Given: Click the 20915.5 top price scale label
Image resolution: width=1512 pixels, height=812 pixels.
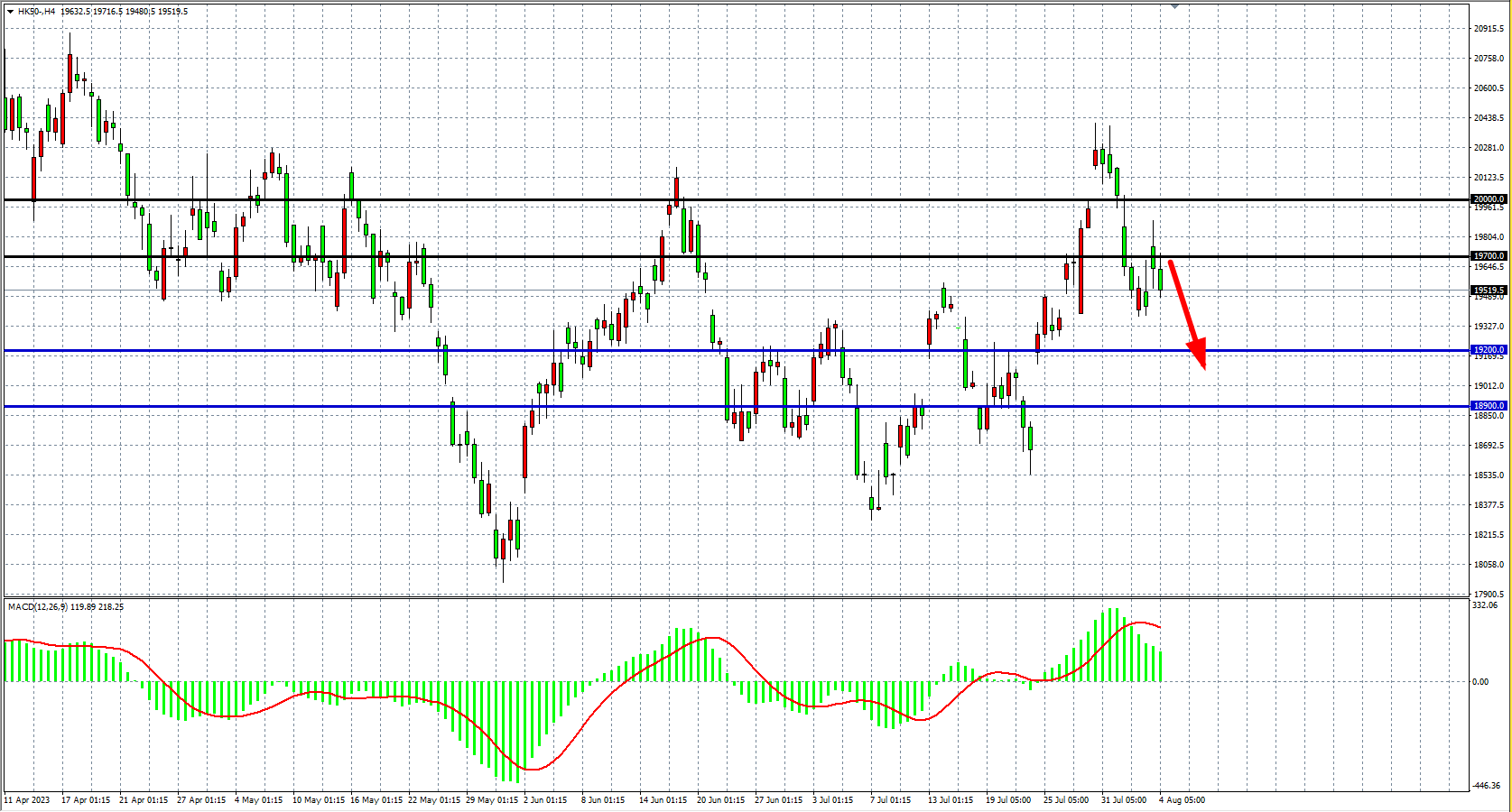Looking at the screenshot, I should [1488, 29].
